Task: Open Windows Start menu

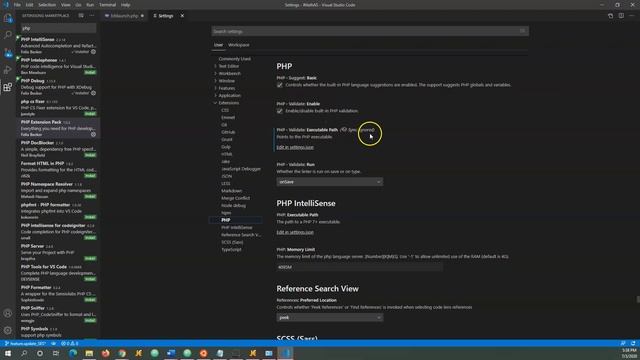Action: (8, 353)
